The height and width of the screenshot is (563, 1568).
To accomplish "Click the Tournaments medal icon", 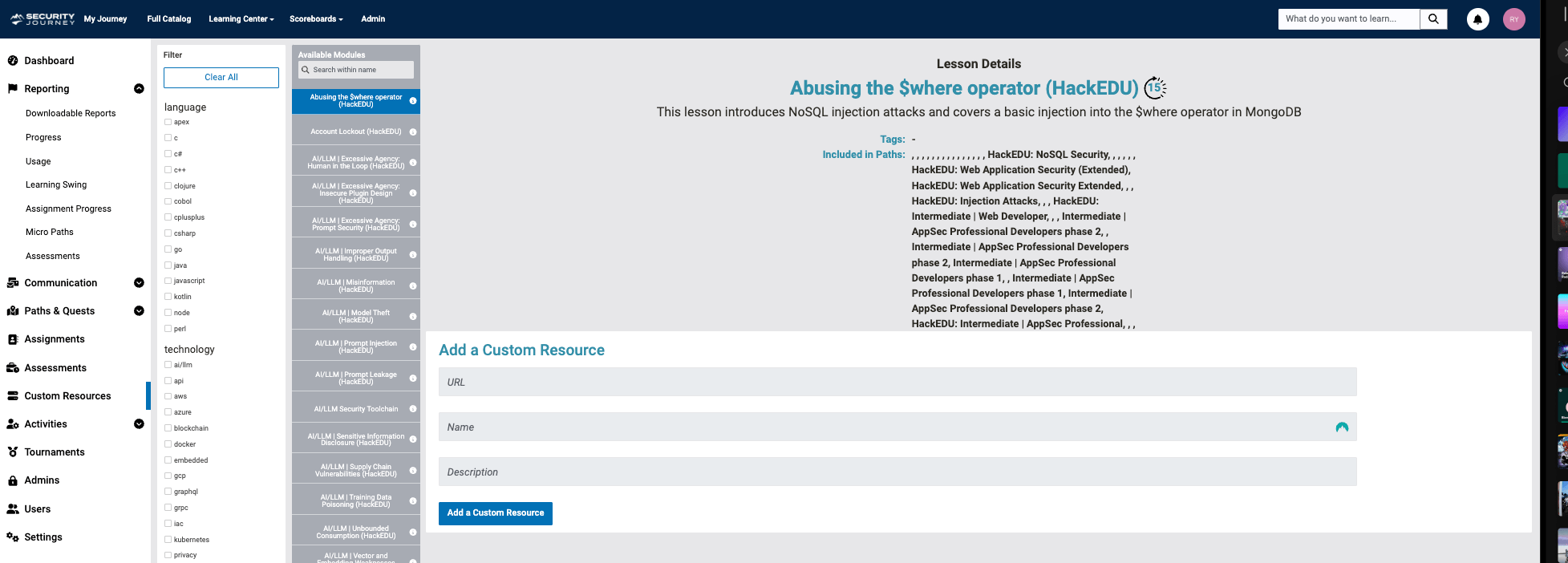I will (13, 452).
